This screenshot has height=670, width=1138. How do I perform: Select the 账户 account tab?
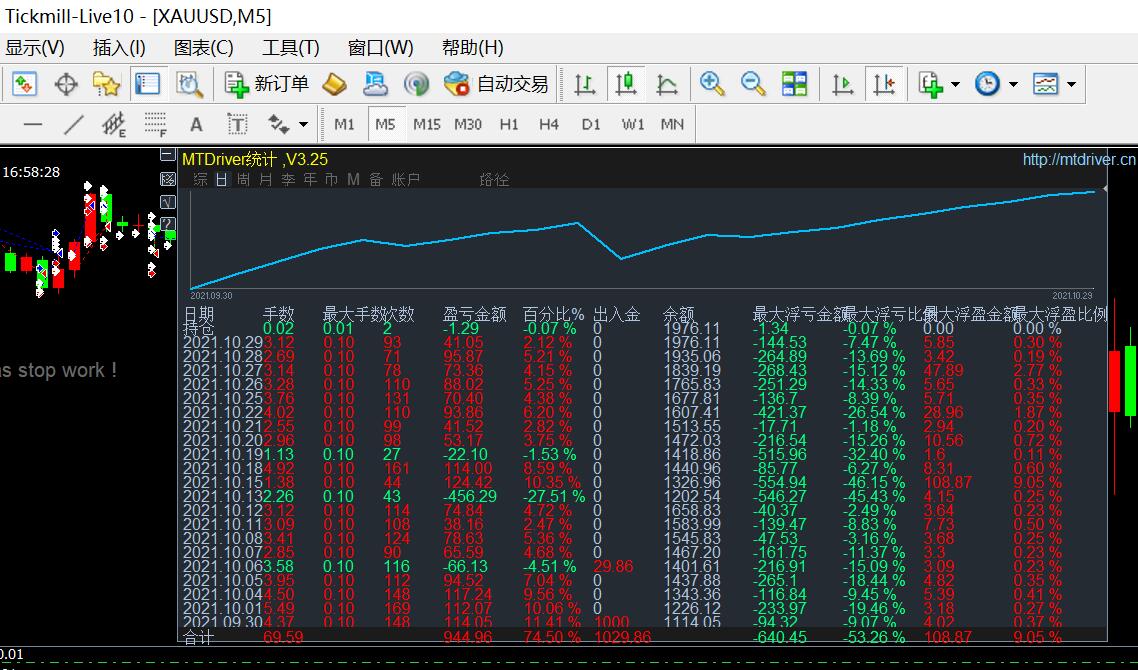click(406, 179)
